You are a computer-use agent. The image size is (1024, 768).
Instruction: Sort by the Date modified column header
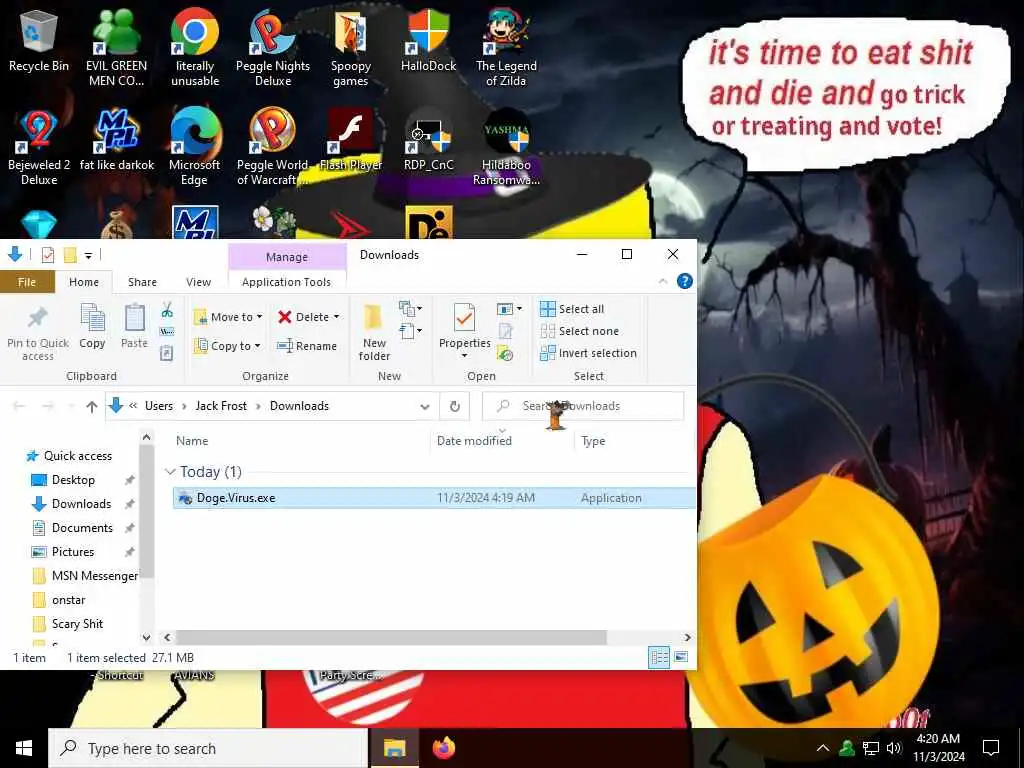tap(474, 441)
